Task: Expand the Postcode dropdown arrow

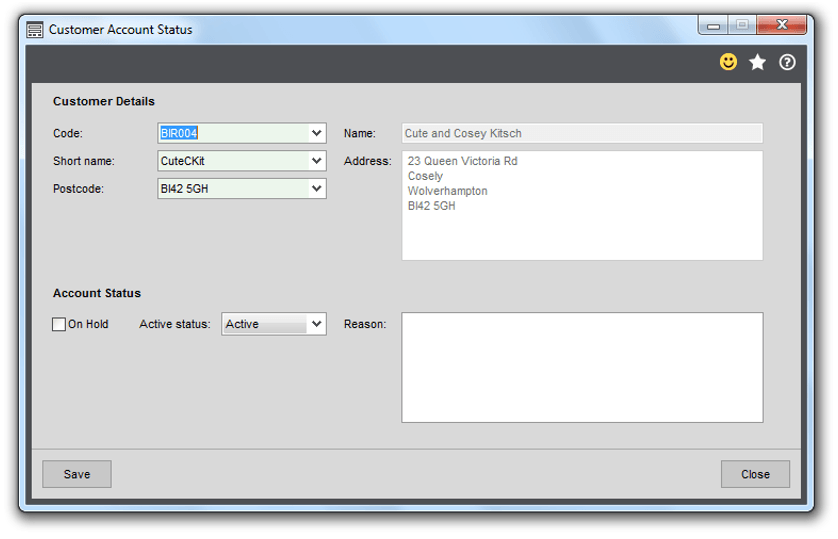Action: tap(316, 189)
